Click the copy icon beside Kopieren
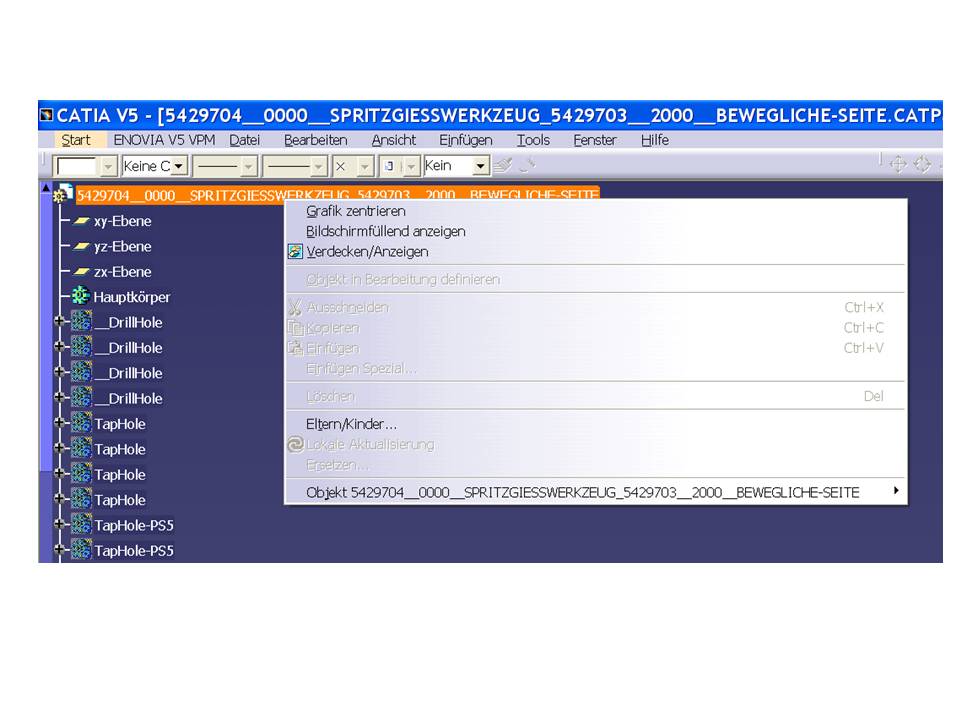 296,328
